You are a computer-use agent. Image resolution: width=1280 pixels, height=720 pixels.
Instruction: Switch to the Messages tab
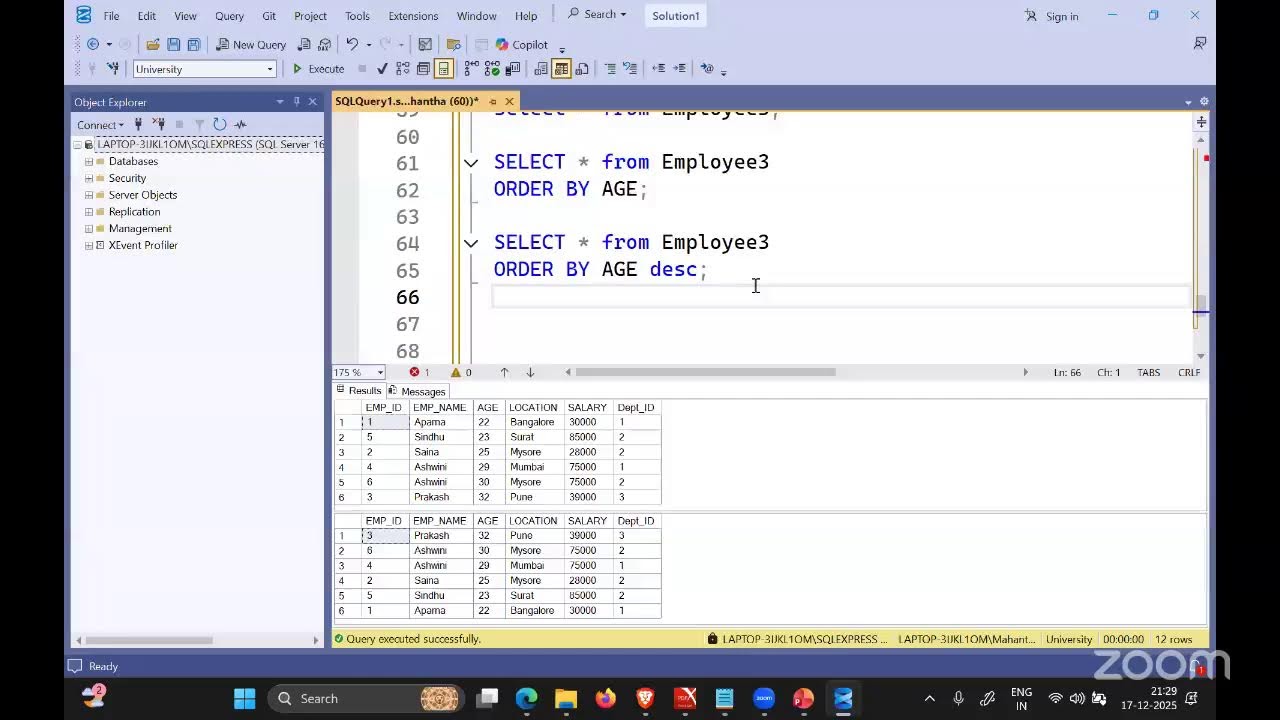[417, 391]
